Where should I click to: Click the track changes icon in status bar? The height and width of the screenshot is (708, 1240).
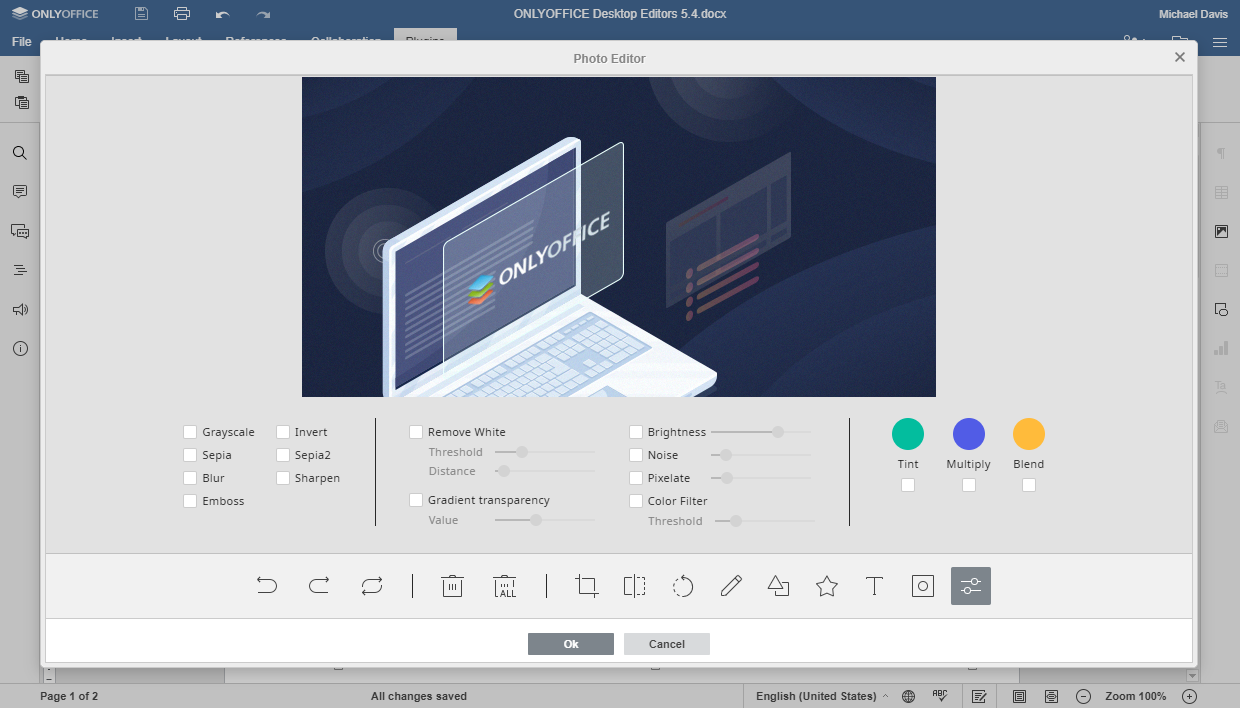click(980, 696)
